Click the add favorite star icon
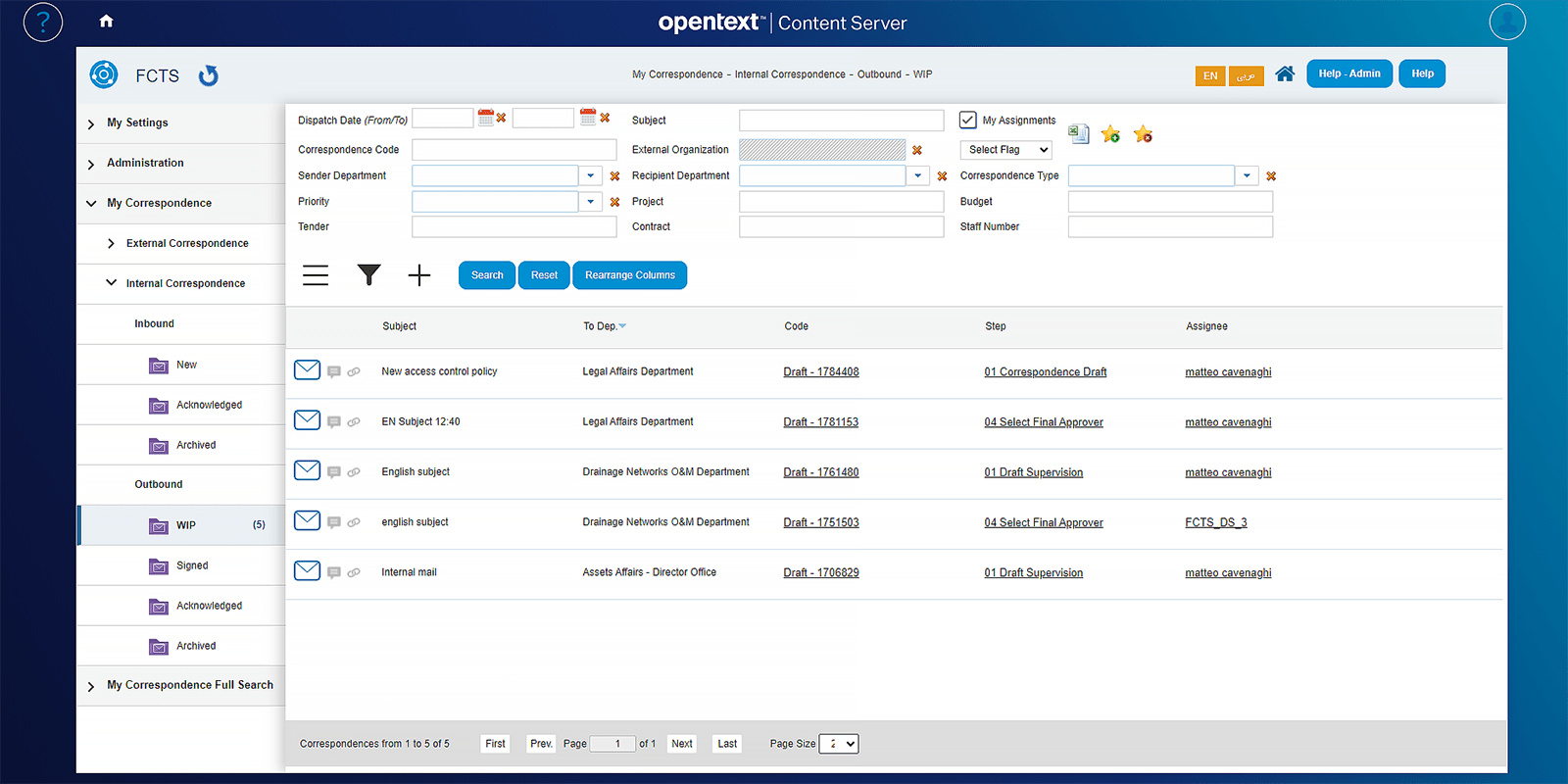Viewport: 1568px width, 784px height. (x=1110, y=134)
